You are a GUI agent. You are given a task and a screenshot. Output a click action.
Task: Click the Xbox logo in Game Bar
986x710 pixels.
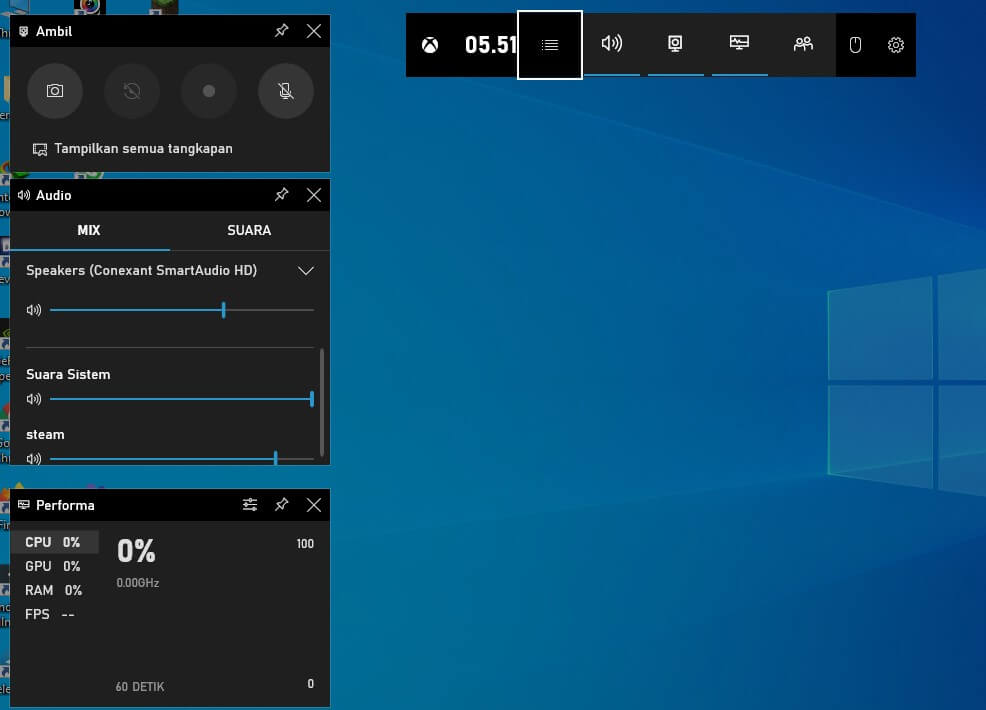coord(430,45)
